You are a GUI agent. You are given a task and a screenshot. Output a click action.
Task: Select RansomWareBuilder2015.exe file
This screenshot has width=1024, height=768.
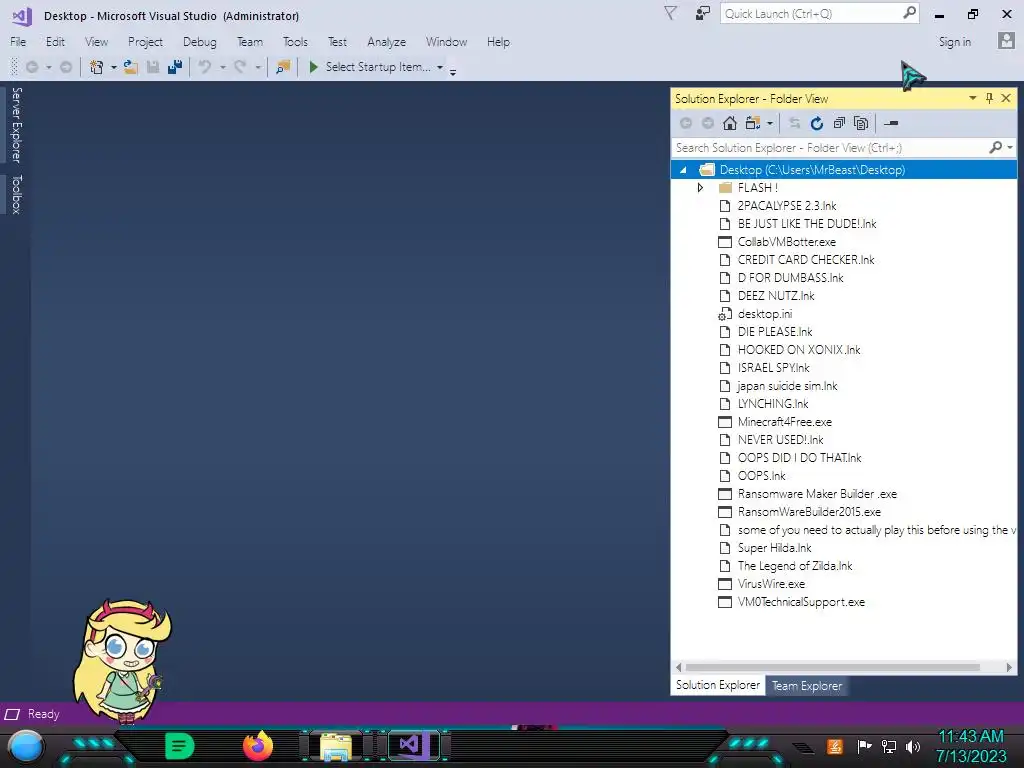click(809, 512)
